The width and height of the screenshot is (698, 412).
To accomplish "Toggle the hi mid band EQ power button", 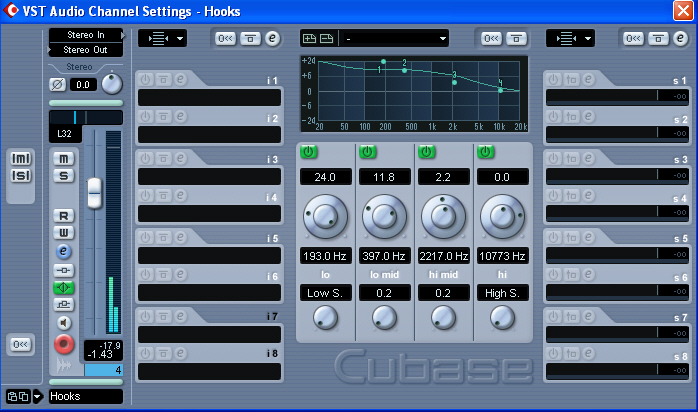I will pyautogui.click(x=426, y=152).
